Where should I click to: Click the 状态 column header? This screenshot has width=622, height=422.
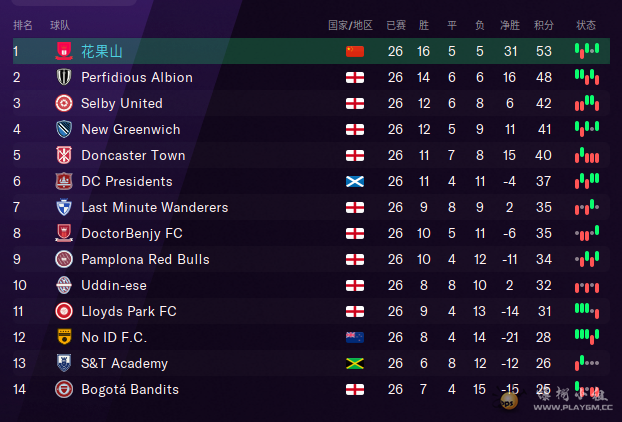tap(586, 24)
